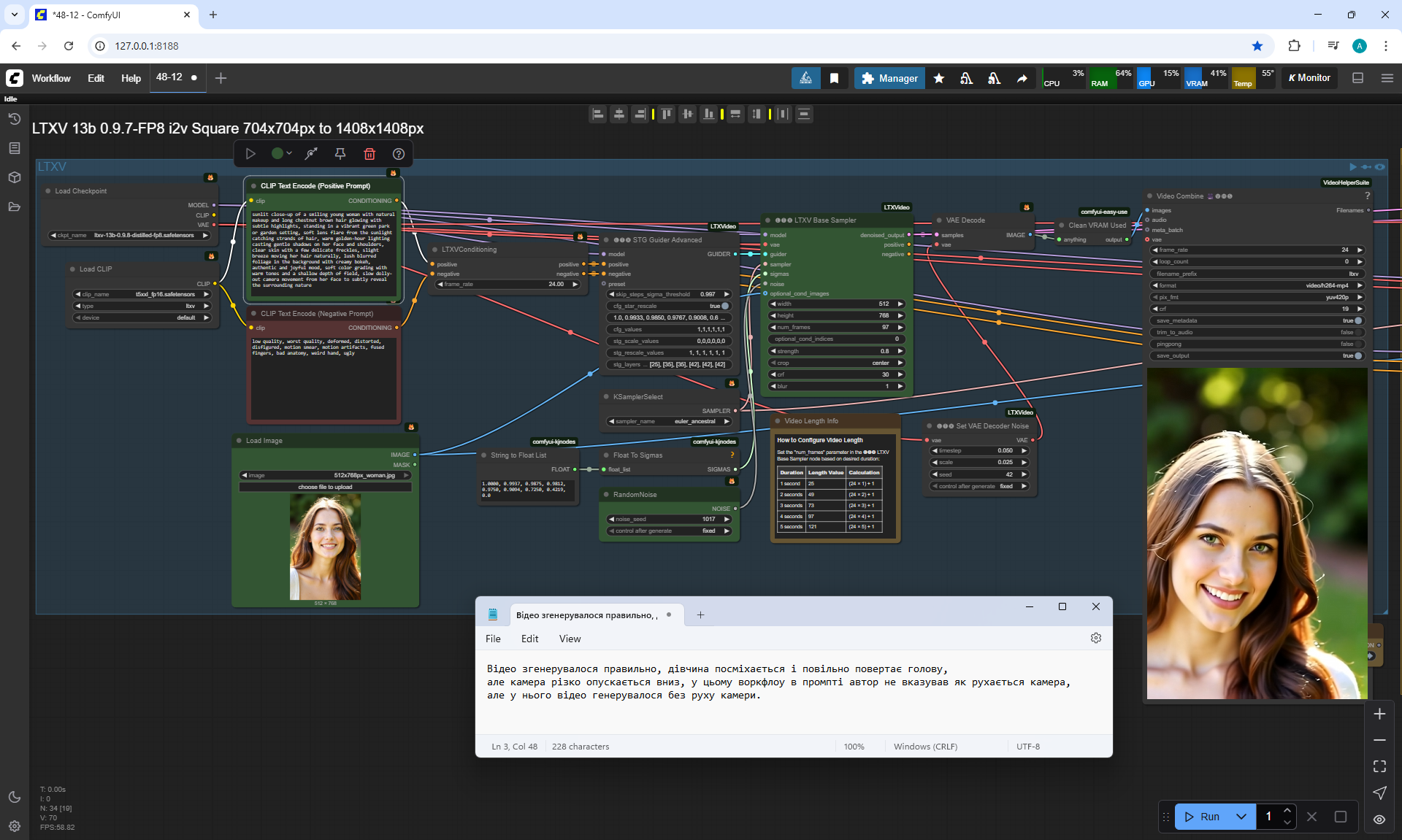Toggle cfg_star_rescale switch in STG Guider

[x=724, y=306]
